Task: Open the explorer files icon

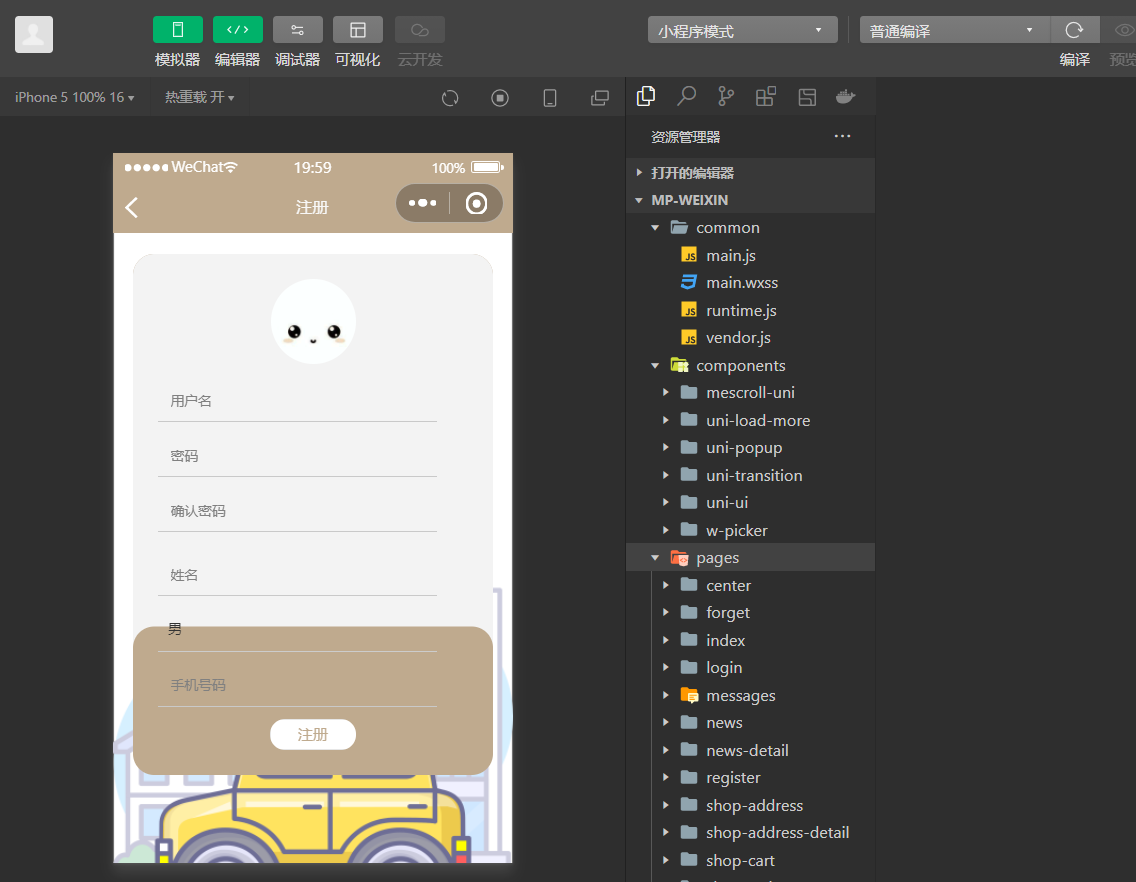Action: 646,96
